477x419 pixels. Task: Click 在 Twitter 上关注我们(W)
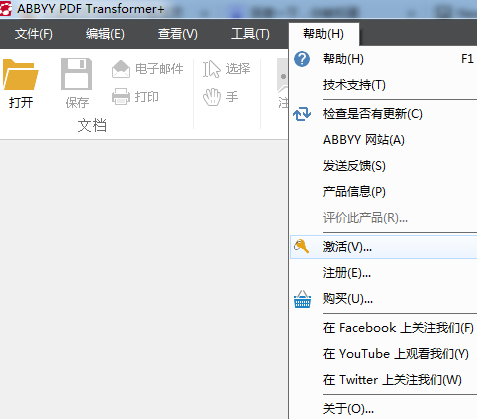[x=383, y=380]
